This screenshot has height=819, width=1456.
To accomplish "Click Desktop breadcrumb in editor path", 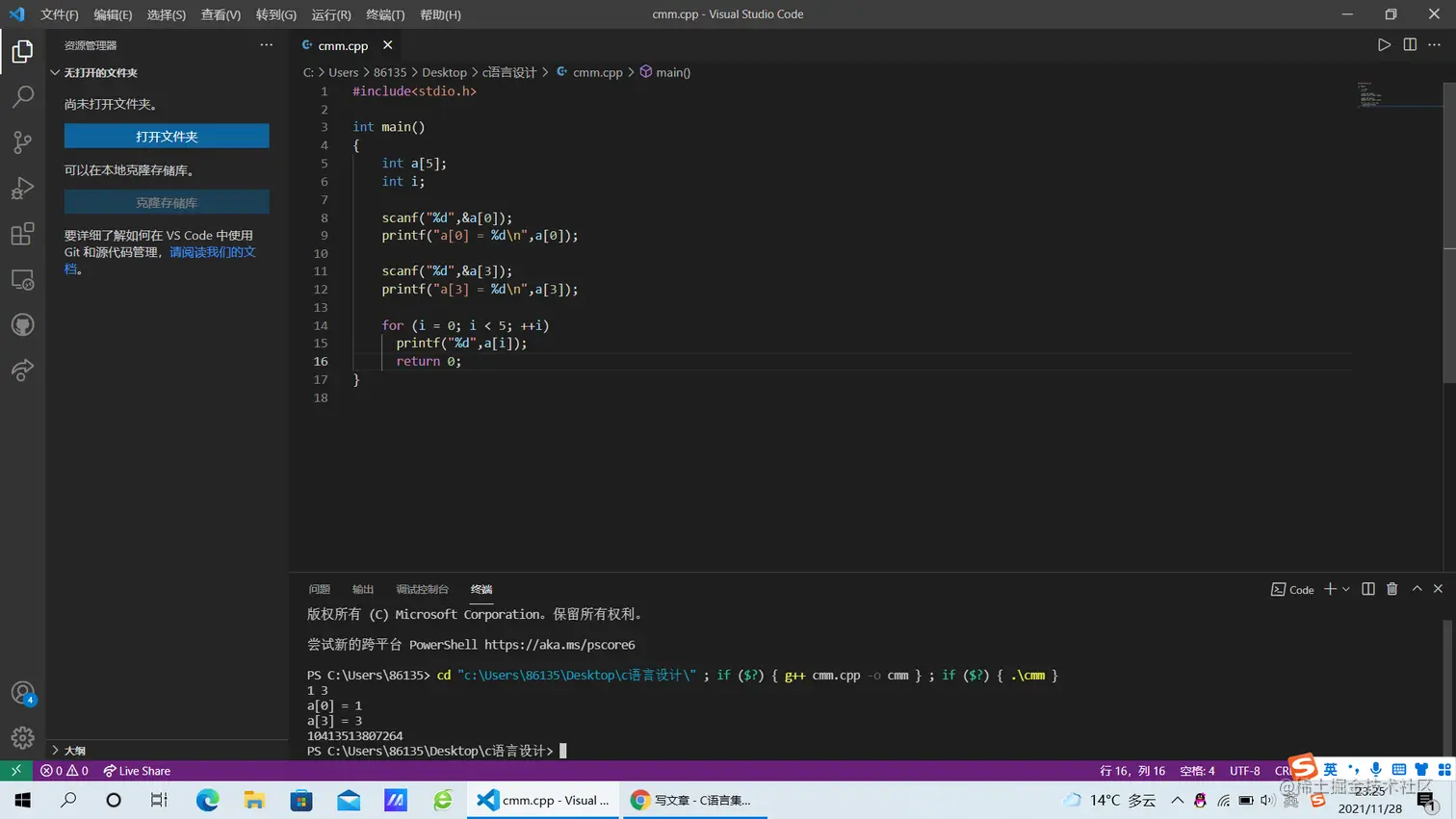I will point(444,72).
